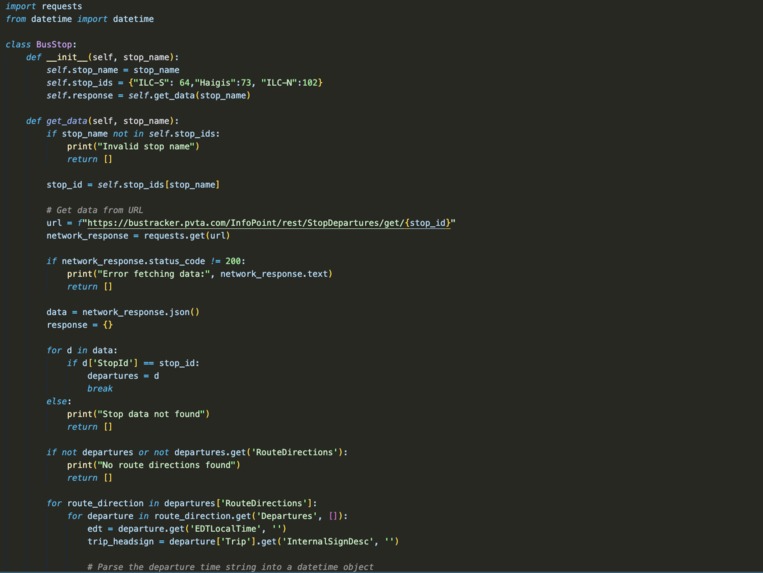Click the print "Error fetching data:" line
Viewport: 763px width, 573px height.
click(200, 274)
